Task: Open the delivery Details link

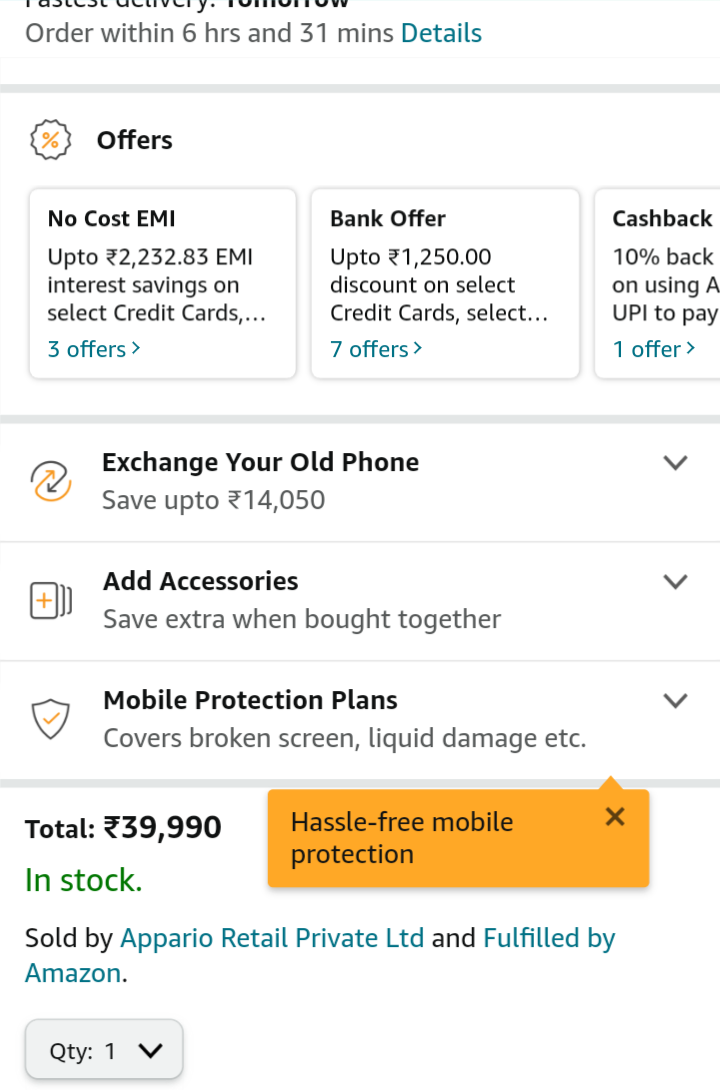Action: point(441,33)
